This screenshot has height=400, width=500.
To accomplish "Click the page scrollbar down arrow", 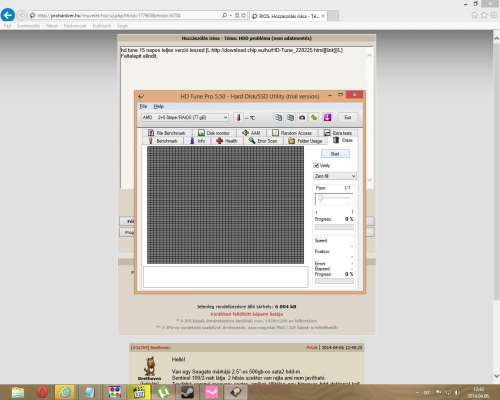I will [x=496, y=376].
